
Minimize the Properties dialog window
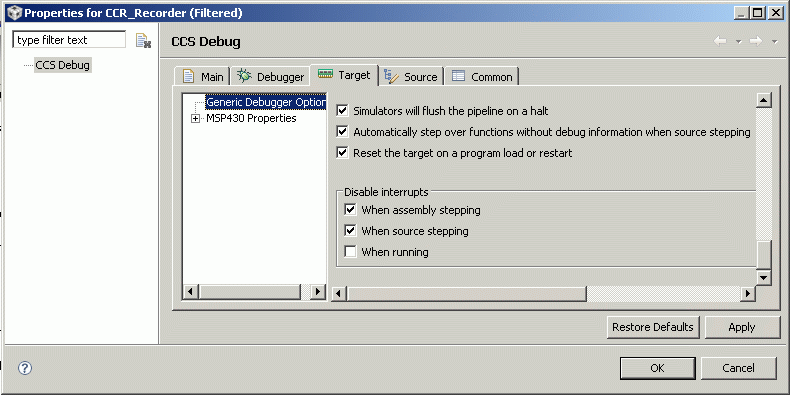pos(741,13)
